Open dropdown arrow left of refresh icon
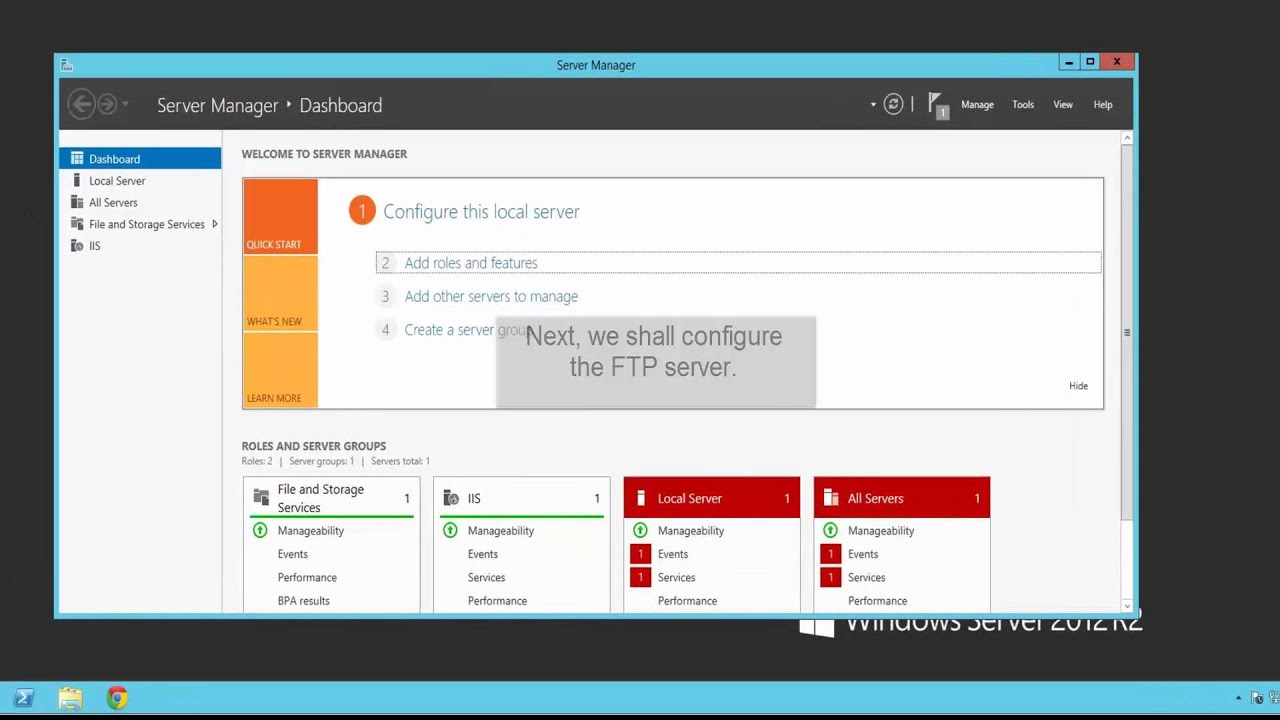This screenshot has height=720, width=1280. pyautogui.click(x=873, y=104)
